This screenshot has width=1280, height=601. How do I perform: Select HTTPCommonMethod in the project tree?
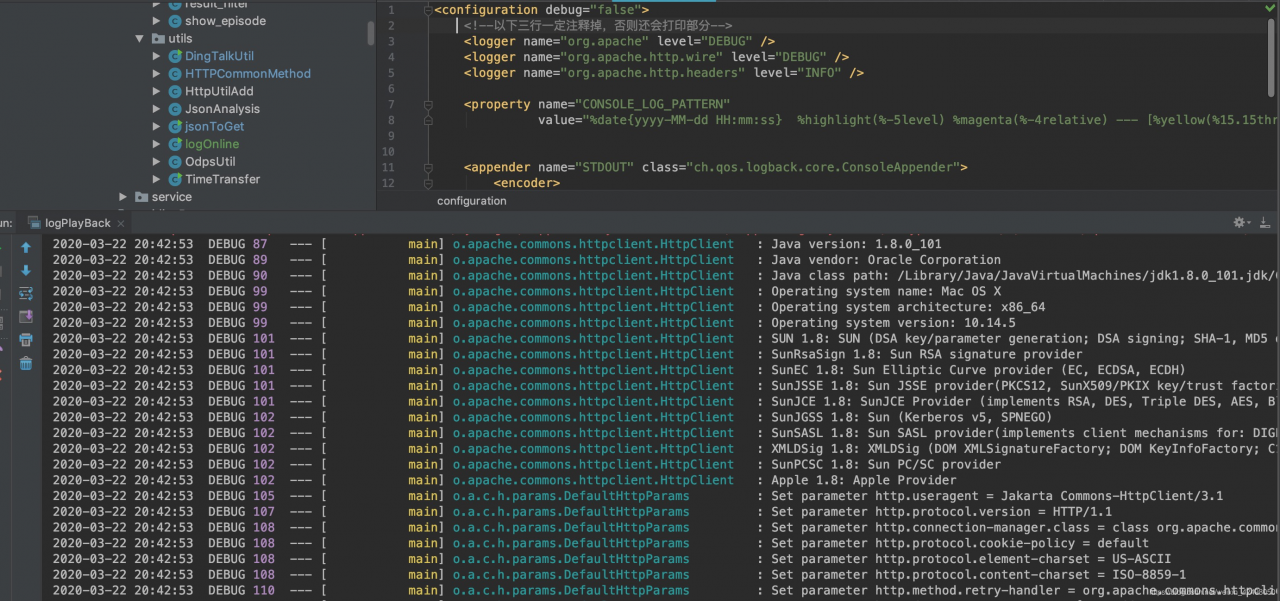pos(247,74)
